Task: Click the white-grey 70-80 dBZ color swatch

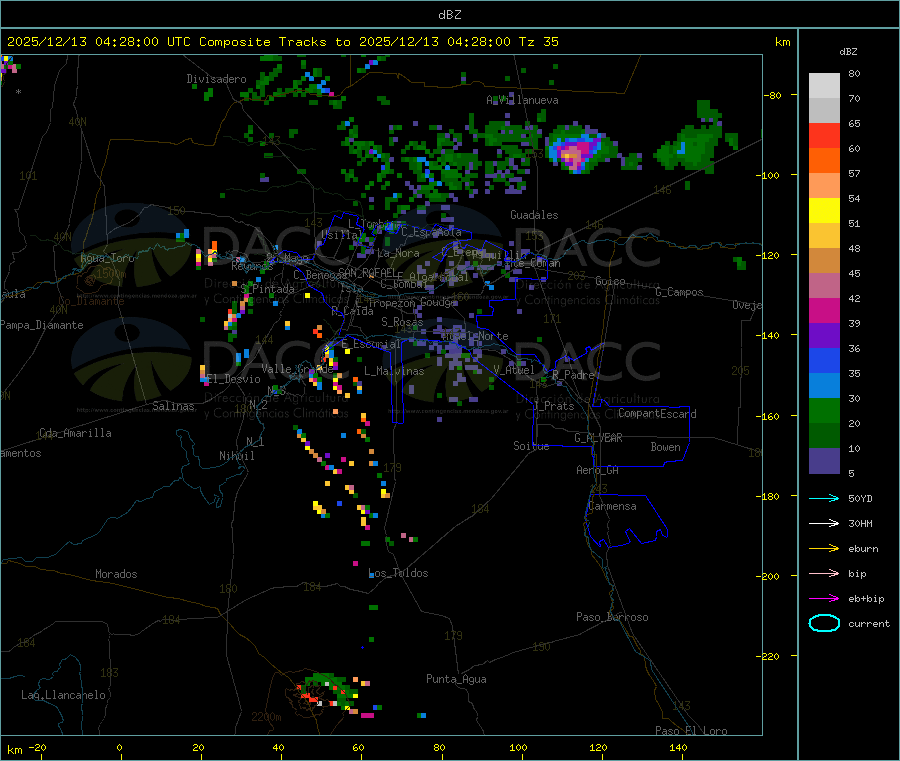Action: (824, 86)
